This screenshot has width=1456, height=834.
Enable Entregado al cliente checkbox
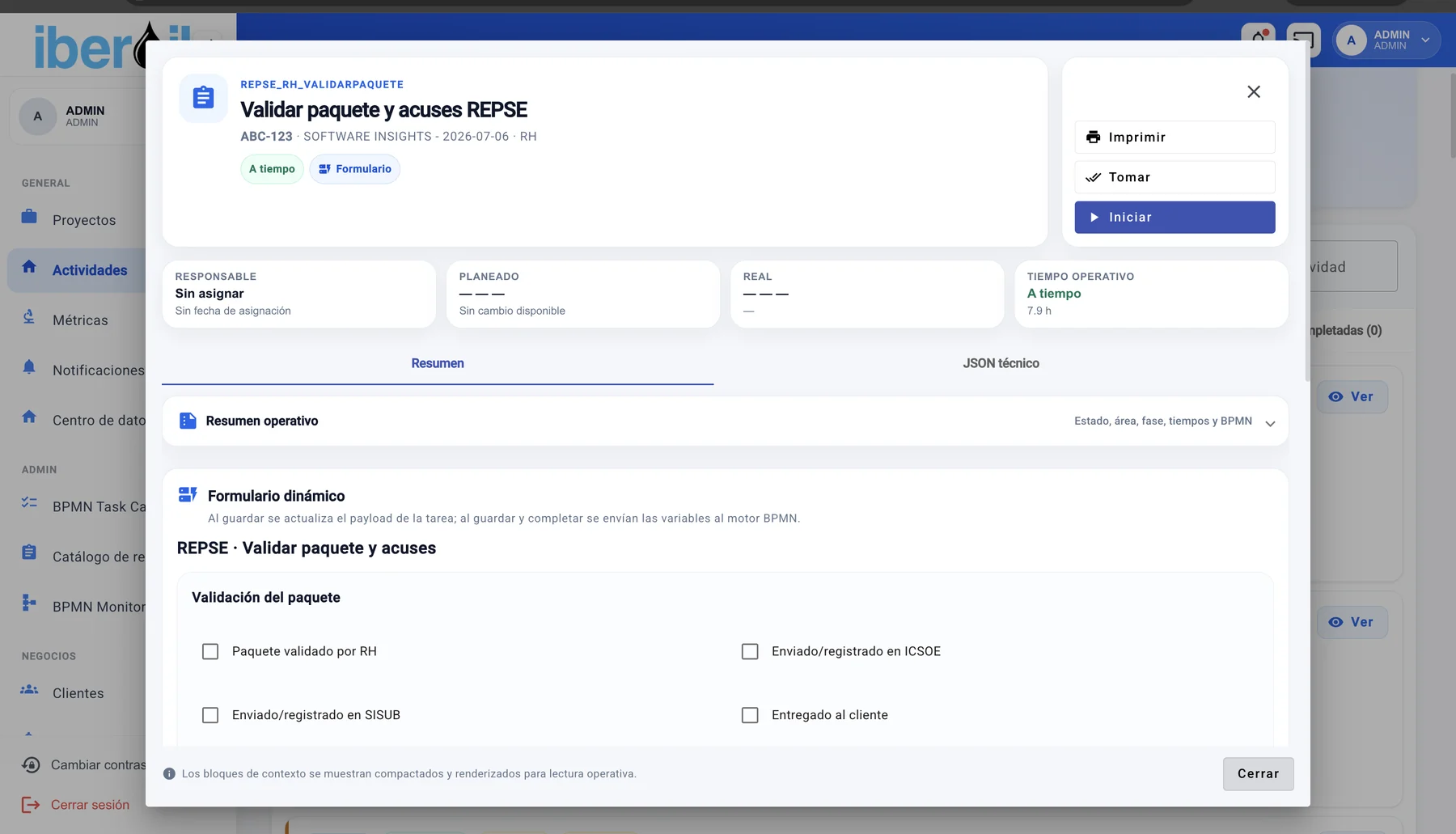750,715
